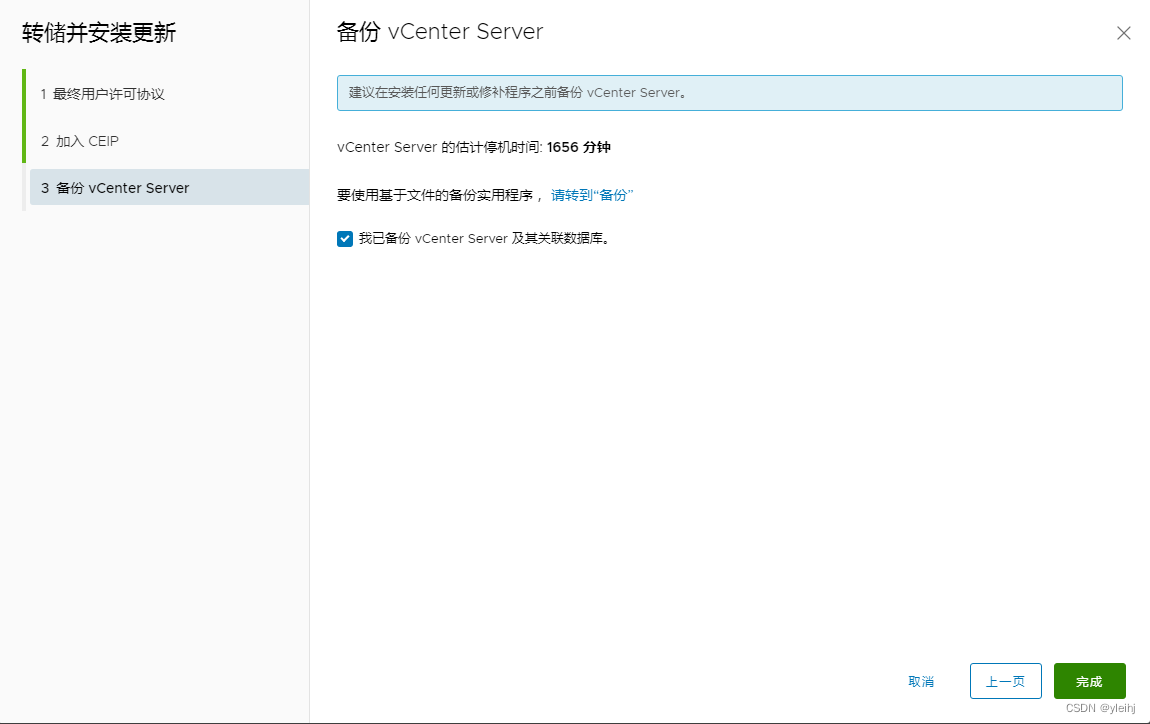Click the 转储并安装更新 wizard title
The height and width of the screenshot is (724, 1150).
click(x=99, y=33)
